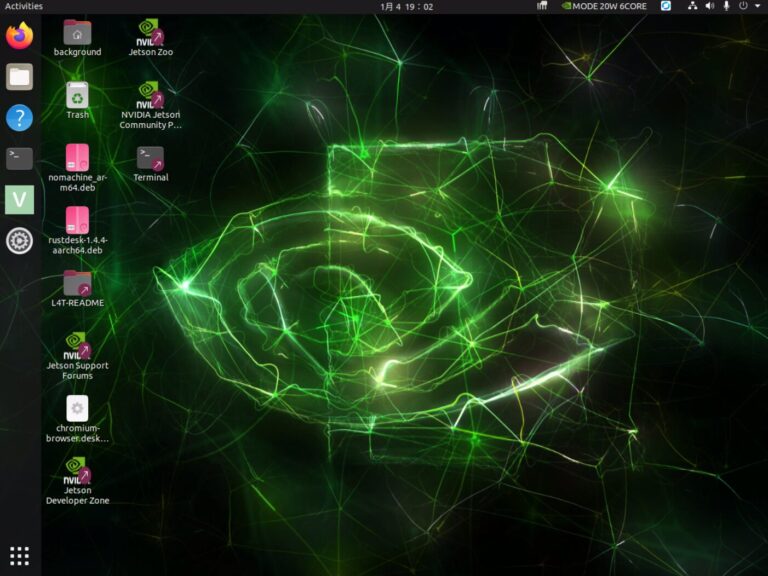Viewport: 768px width, 576px height.
Task: Select the Jetson Support Forums shortcut
Action: point(77,347)
